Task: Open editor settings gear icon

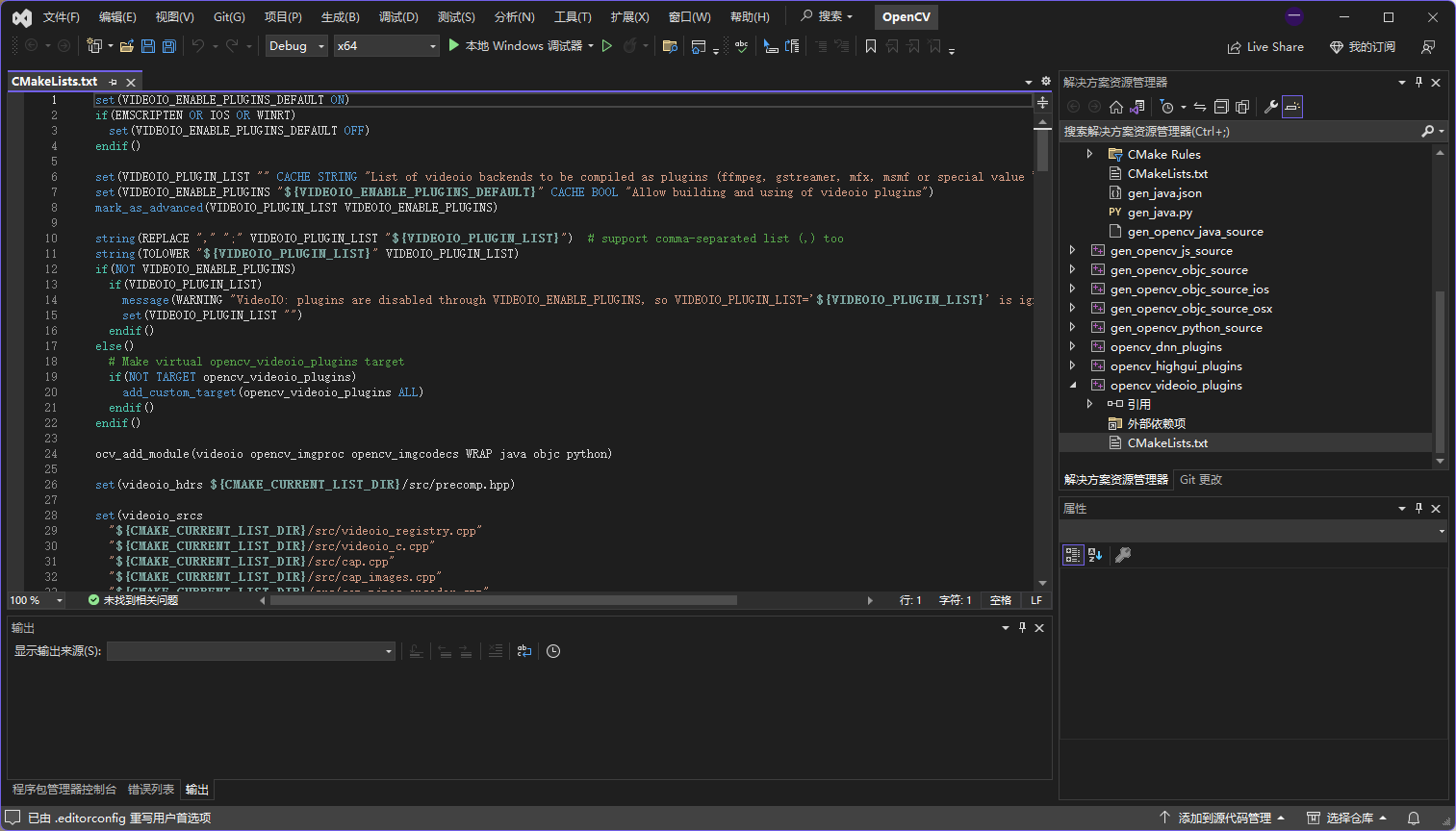Action: (x=1046, y=82)
